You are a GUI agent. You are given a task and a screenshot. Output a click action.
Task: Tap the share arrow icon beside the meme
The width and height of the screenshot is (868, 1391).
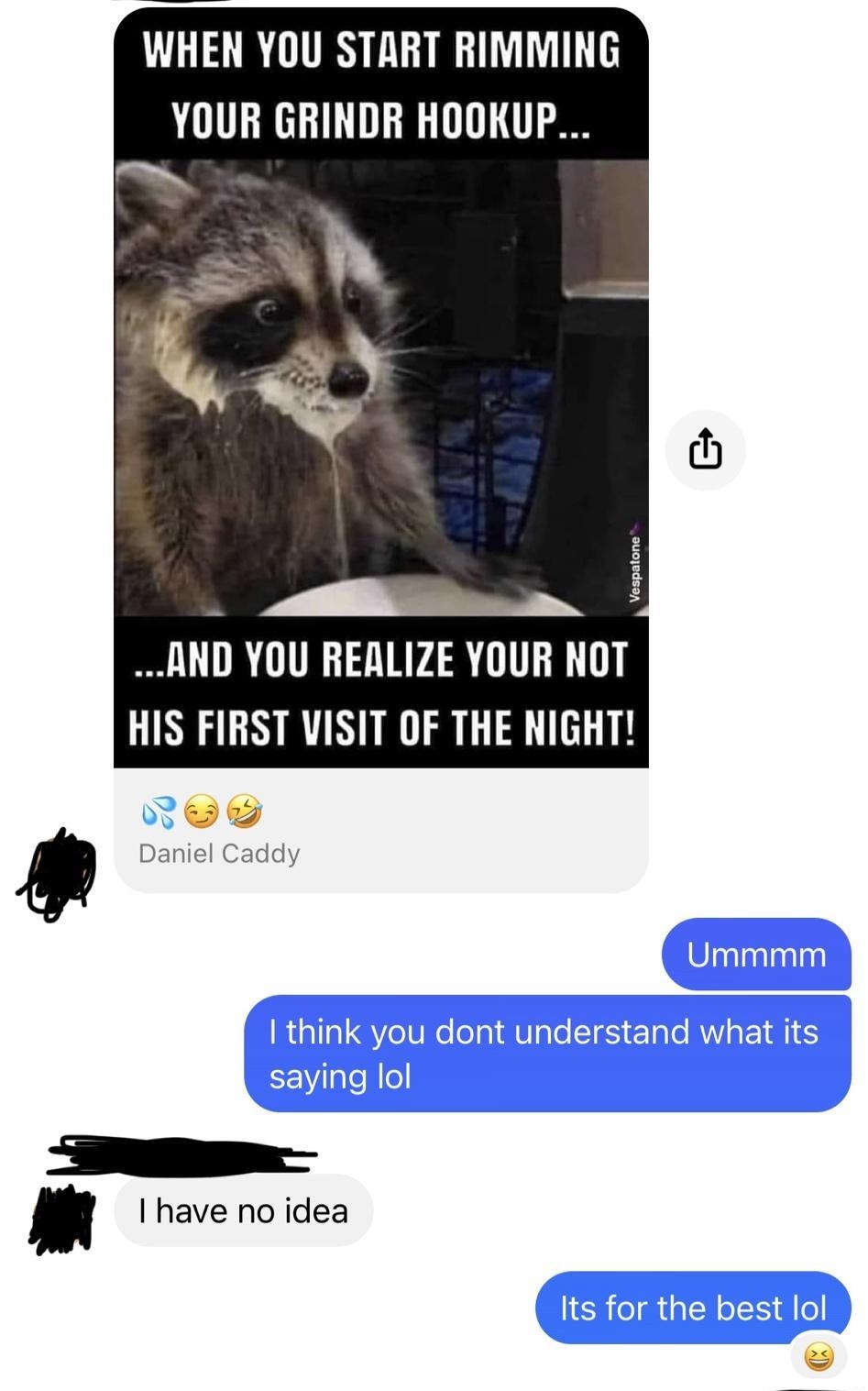click(705, 449)
